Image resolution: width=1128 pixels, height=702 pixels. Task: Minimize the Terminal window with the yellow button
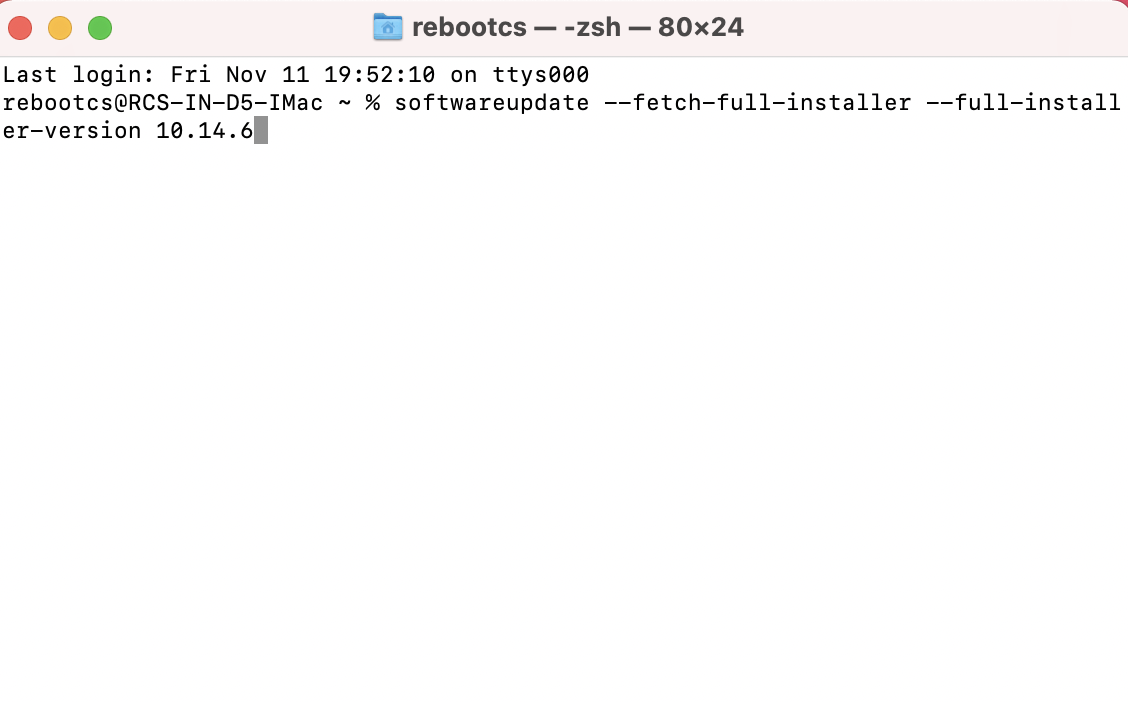point(60,28)
